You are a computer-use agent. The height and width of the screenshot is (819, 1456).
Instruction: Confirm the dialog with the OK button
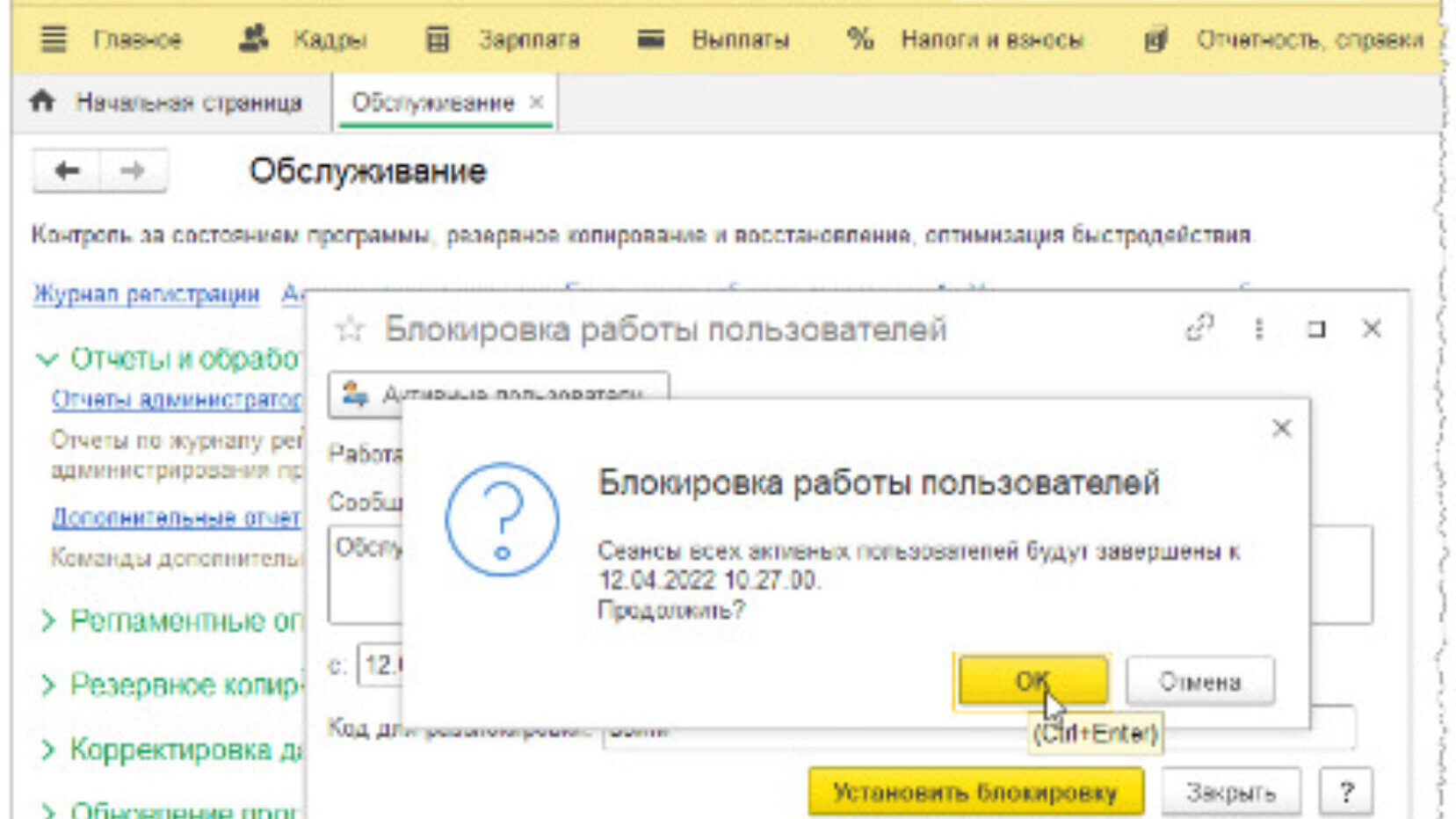click(x=1032, y=681)
